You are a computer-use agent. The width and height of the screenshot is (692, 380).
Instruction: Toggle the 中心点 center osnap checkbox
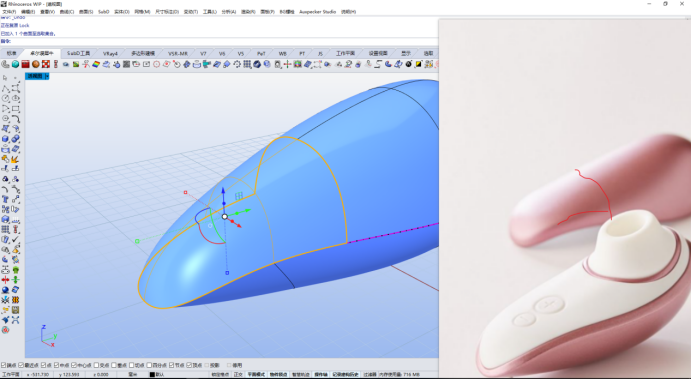(74, 365)
